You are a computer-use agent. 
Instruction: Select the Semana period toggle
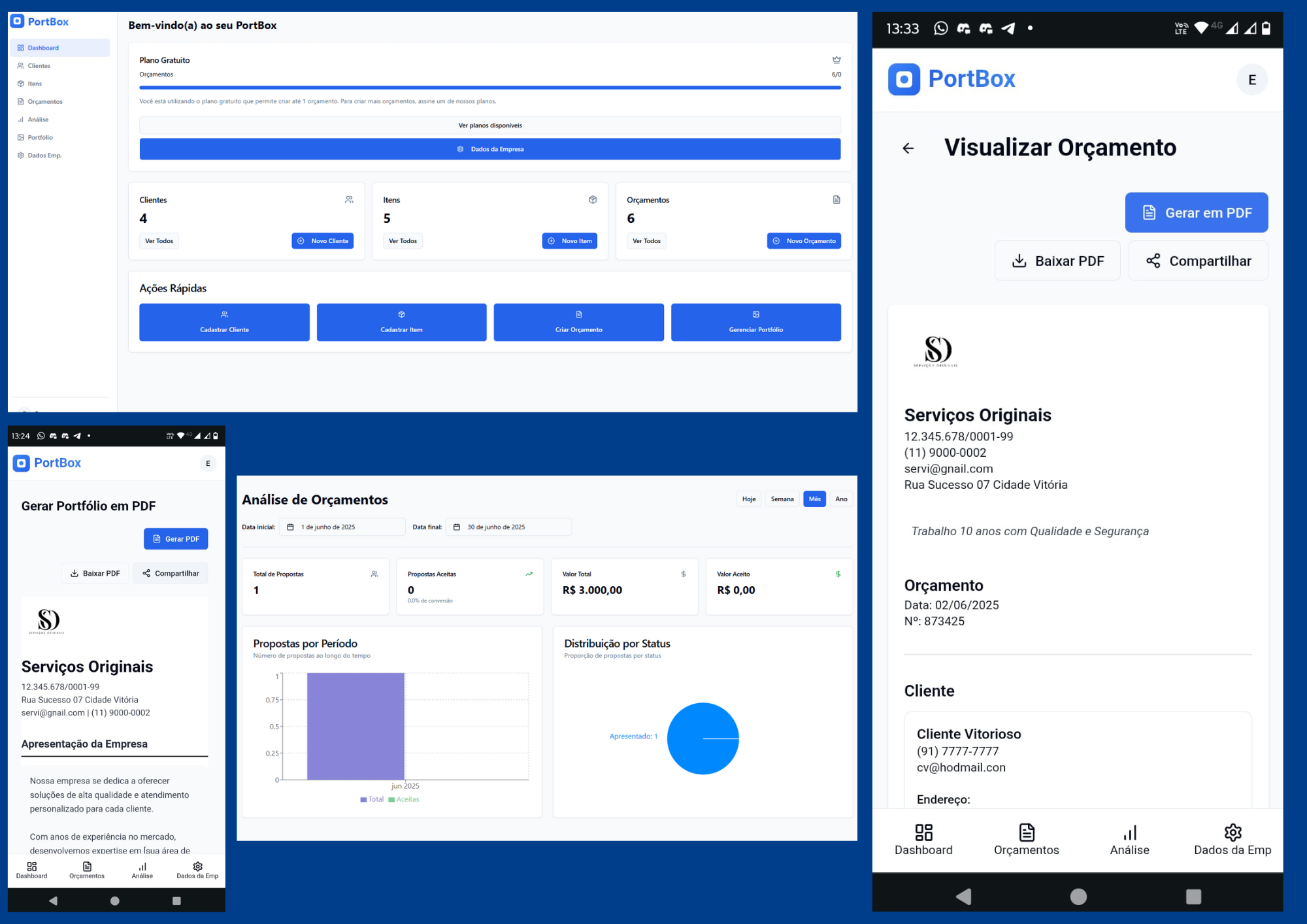(x=782, y=499)
